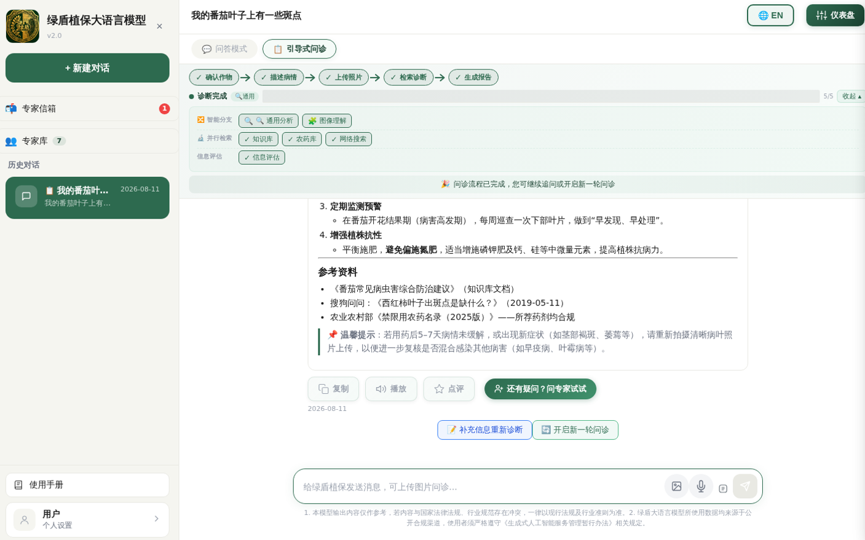Click 还有疑问？问专家试试 button
The height and width of the screenshot is (540, 865).
click(540, 389)
